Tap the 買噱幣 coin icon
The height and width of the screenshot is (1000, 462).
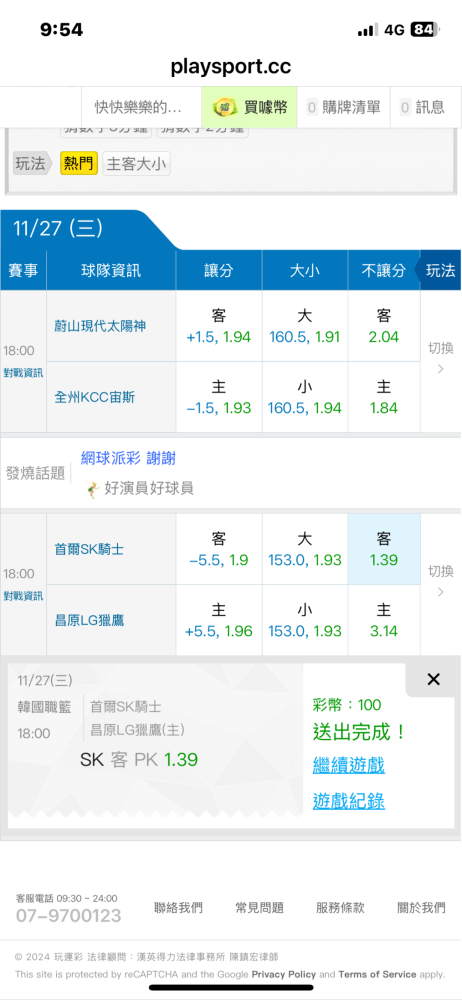pyautogui.click(x=225, y=107)
